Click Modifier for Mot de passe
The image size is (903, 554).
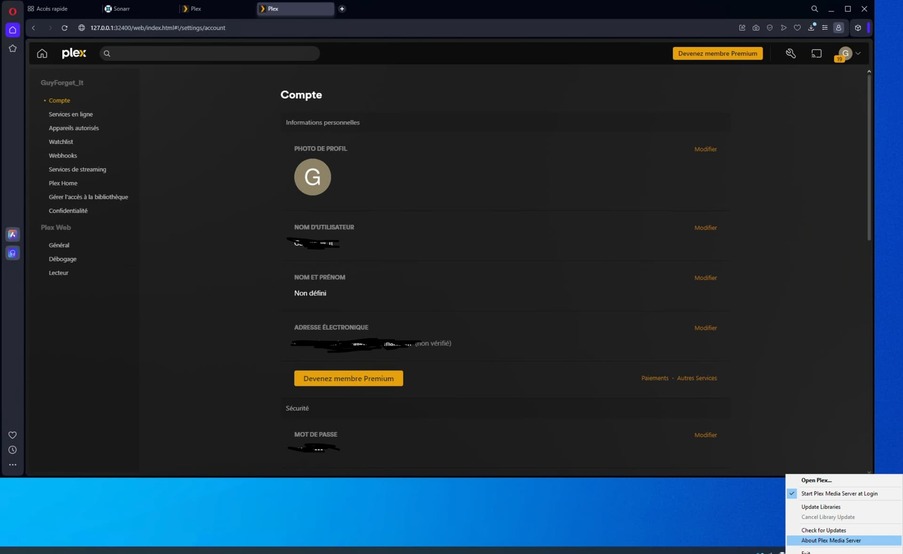coord(705,435)
